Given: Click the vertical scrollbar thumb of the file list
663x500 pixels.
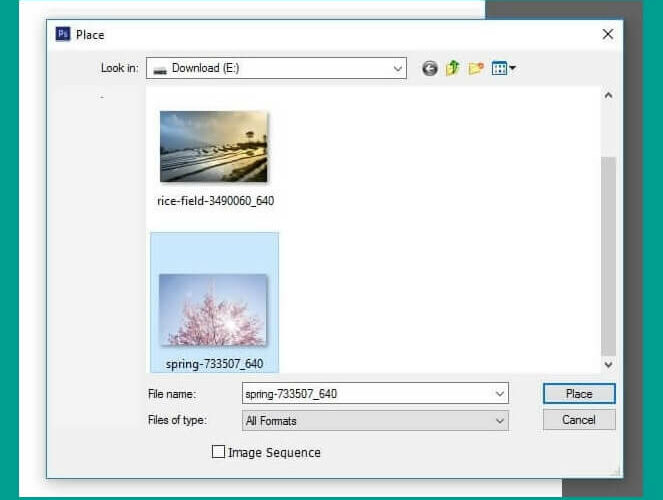Looking at the screenshot, I should (608, 256).
